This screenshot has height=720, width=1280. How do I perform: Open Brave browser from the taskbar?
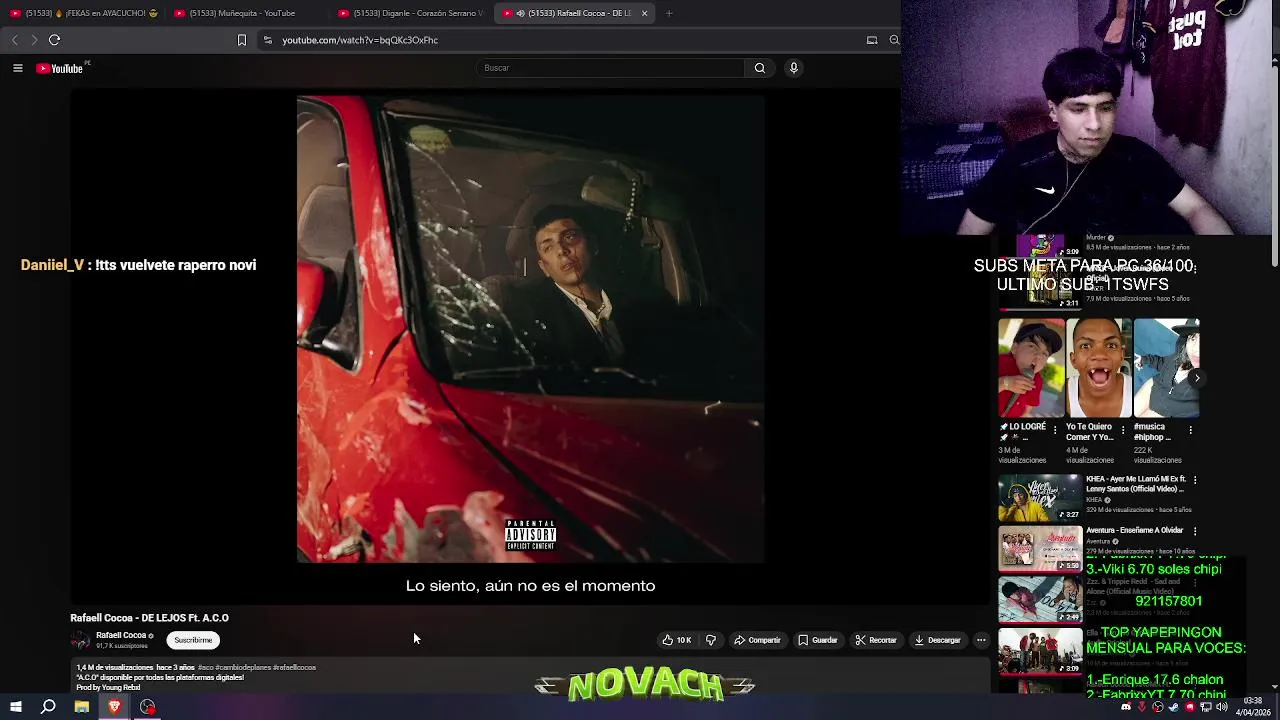[x=114, y=707]
